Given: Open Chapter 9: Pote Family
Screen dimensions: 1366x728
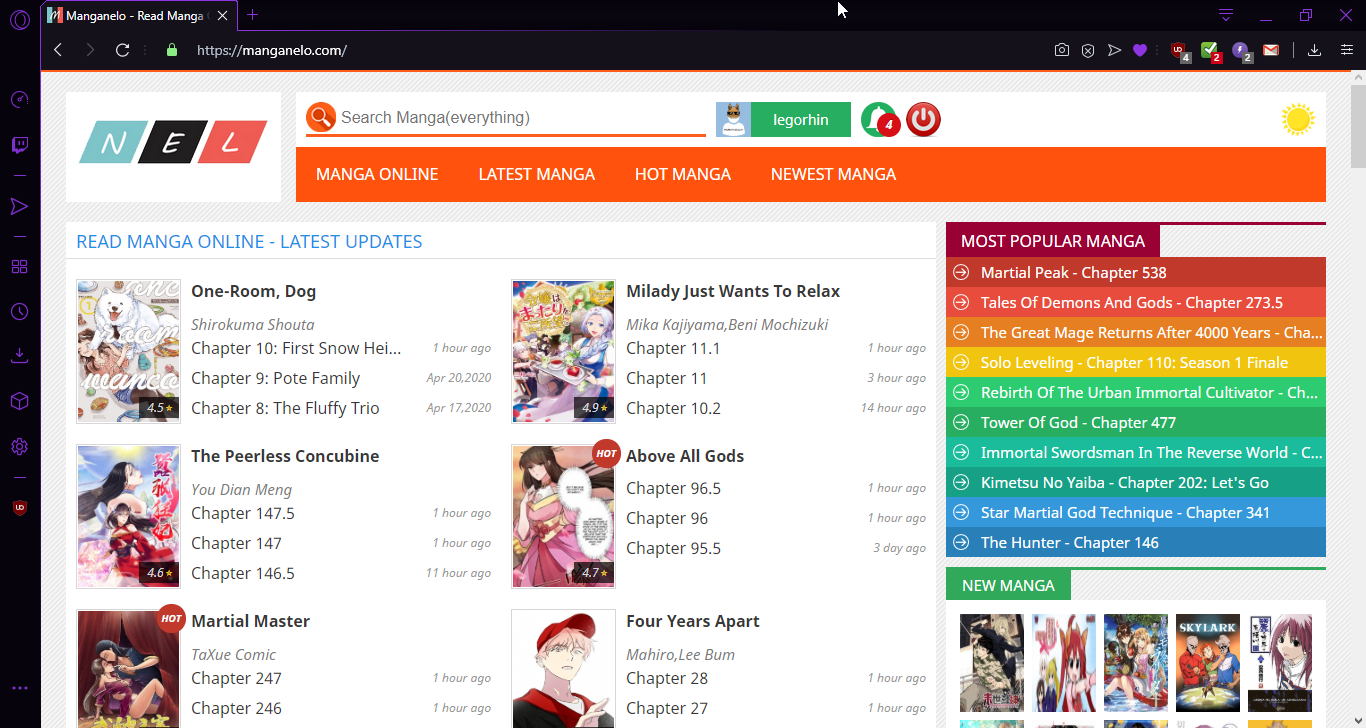Looking at the screenshot, I should 275,378.
